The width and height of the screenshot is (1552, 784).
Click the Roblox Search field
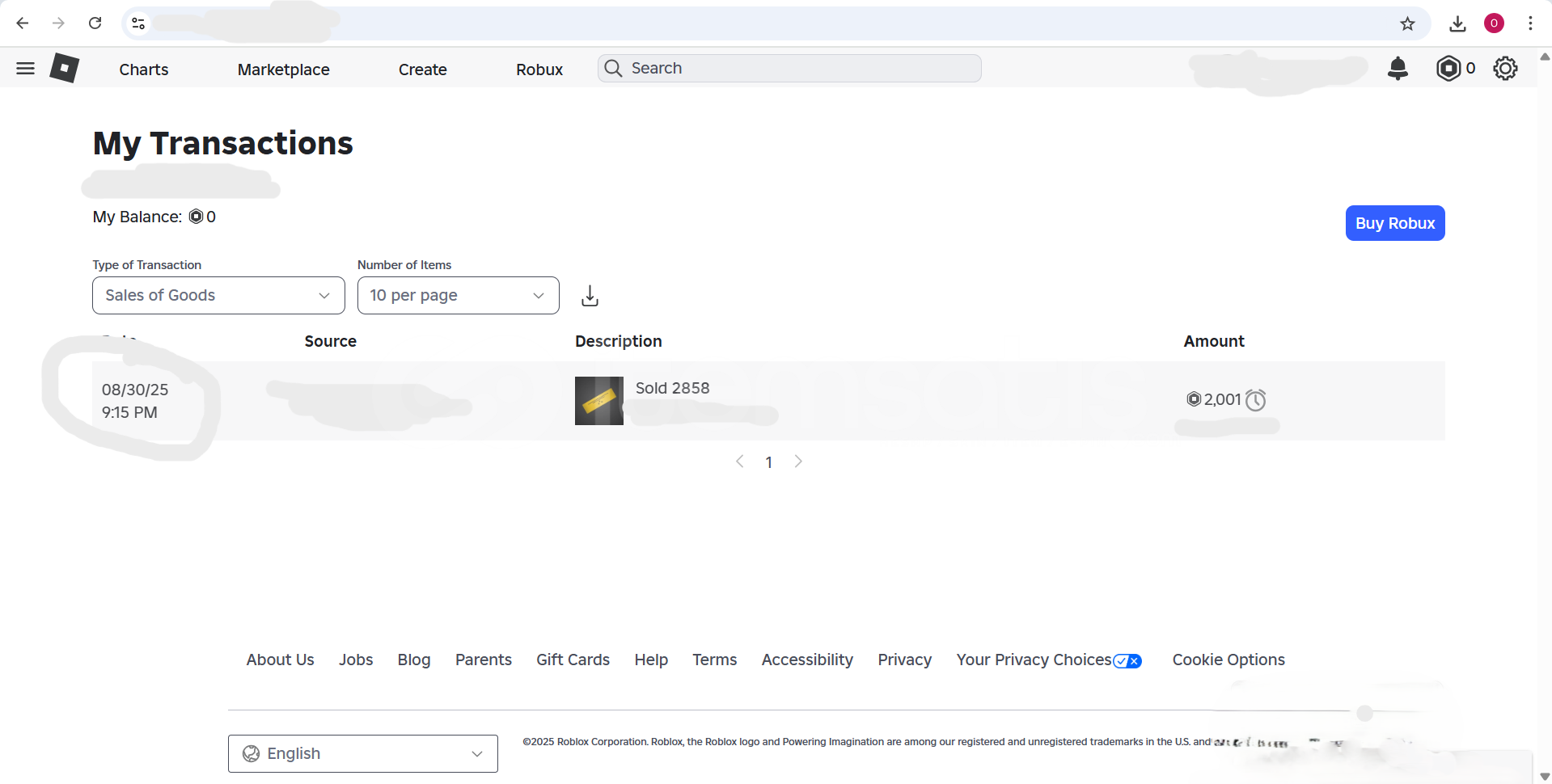coord(789,69)
